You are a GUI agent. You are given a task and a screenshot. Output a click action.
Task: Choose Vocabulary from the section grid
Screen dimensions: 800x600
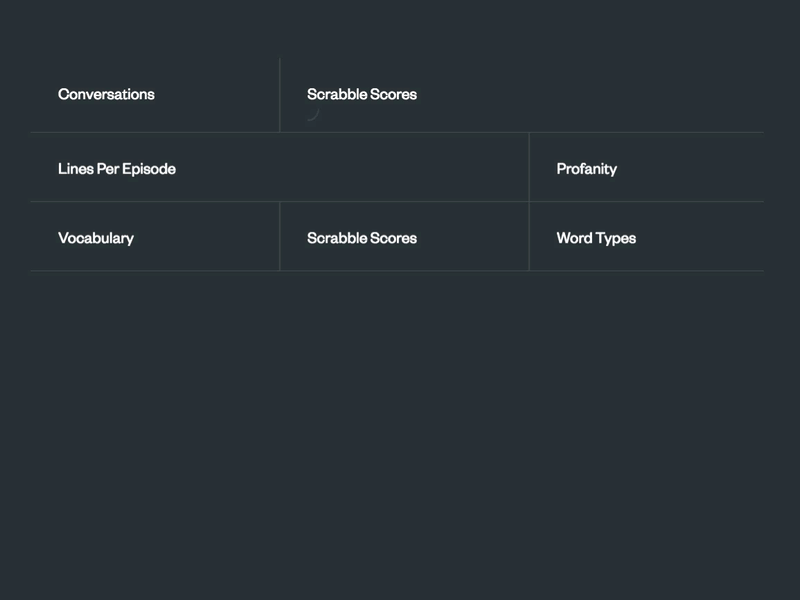pyautogui.click(x=96, y=237)
